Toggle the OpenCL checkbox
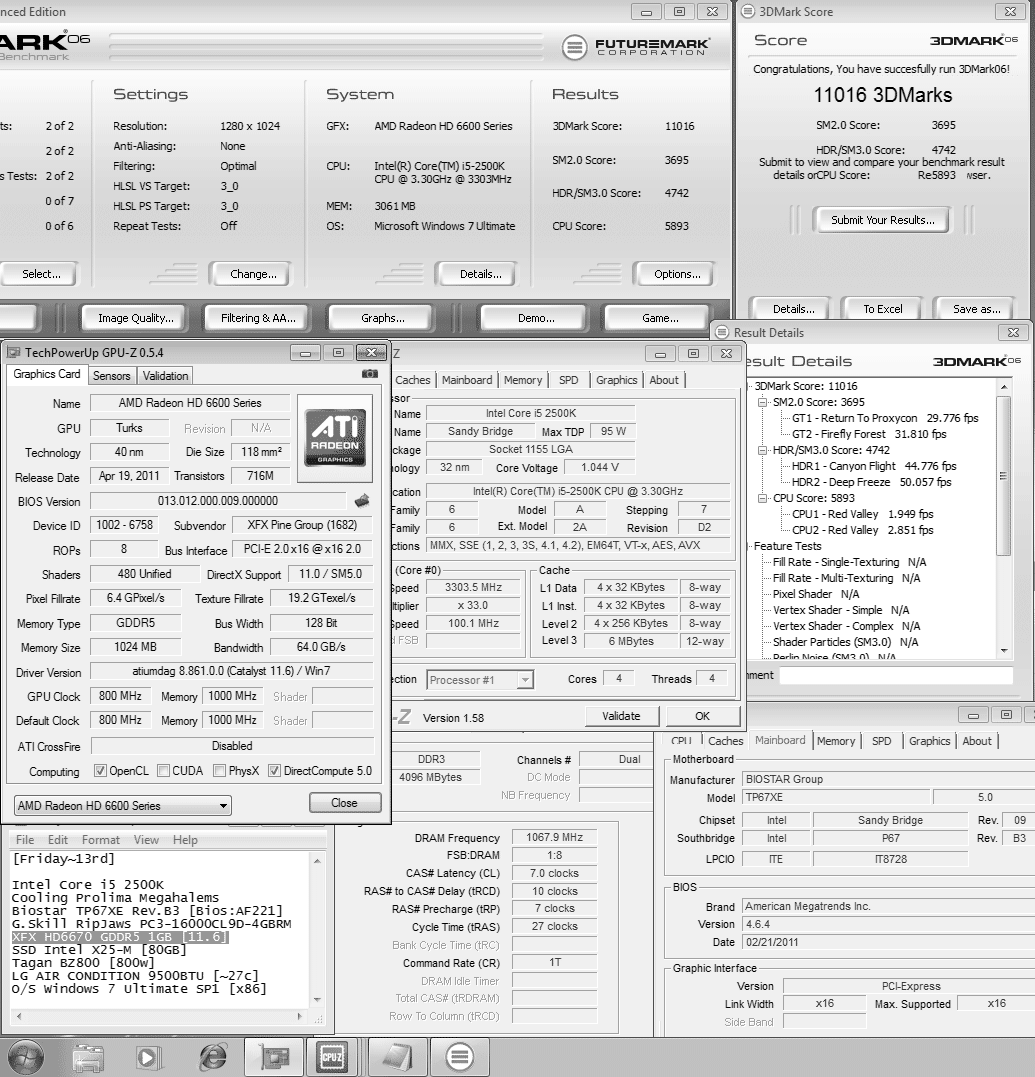The height and width of the screenshot is (1077, 1035). pyautogui.click(x=100, y=771)
